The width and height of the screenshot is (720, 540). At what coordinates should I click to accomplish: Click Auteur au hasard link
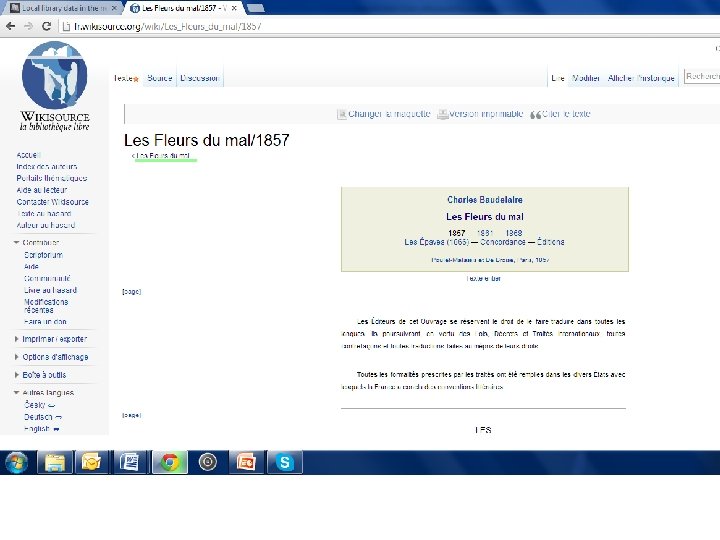click(46, 225)
